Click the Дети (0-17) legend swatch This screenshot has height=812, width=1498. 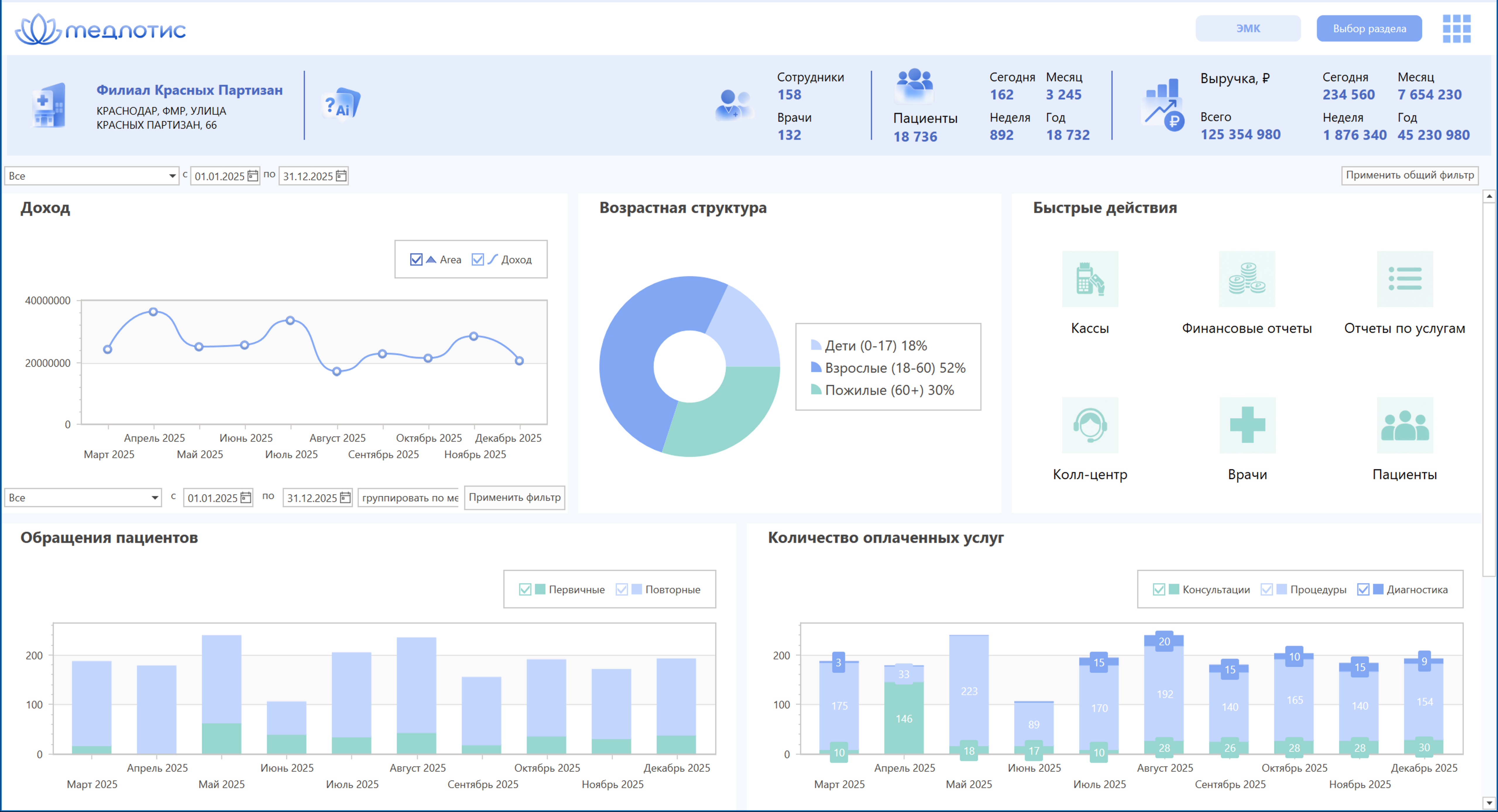(x=816, y=345)
